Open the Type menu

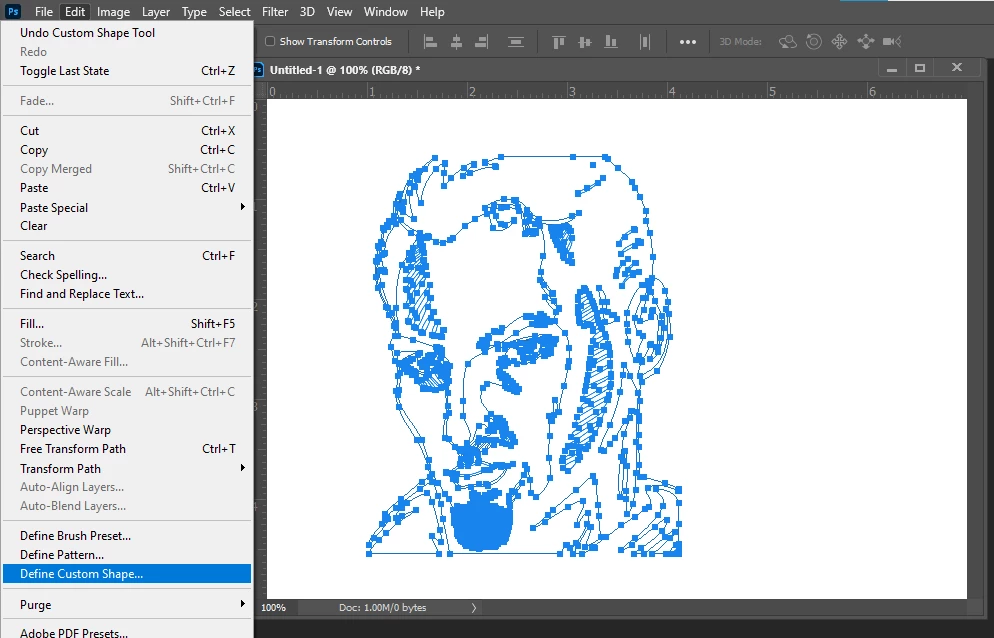point(194,11)
